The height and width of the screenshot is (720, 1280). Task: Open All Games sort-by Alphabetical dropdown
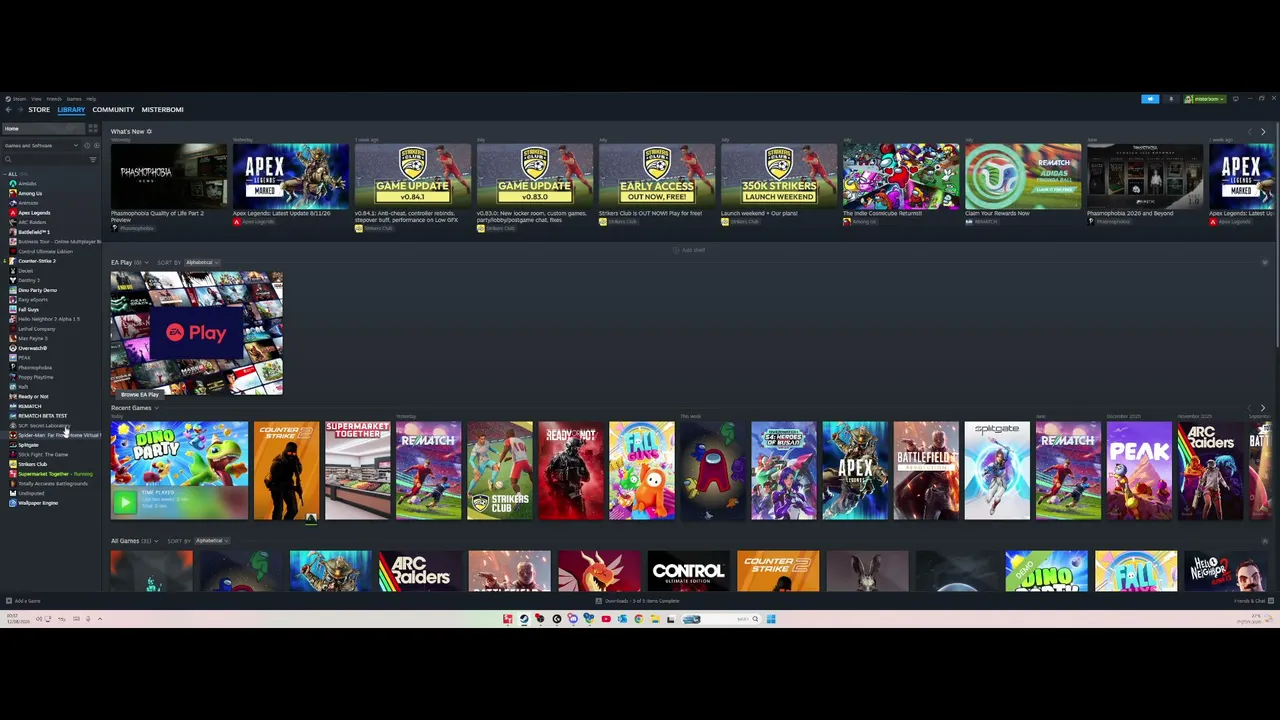tap(211, 541)
